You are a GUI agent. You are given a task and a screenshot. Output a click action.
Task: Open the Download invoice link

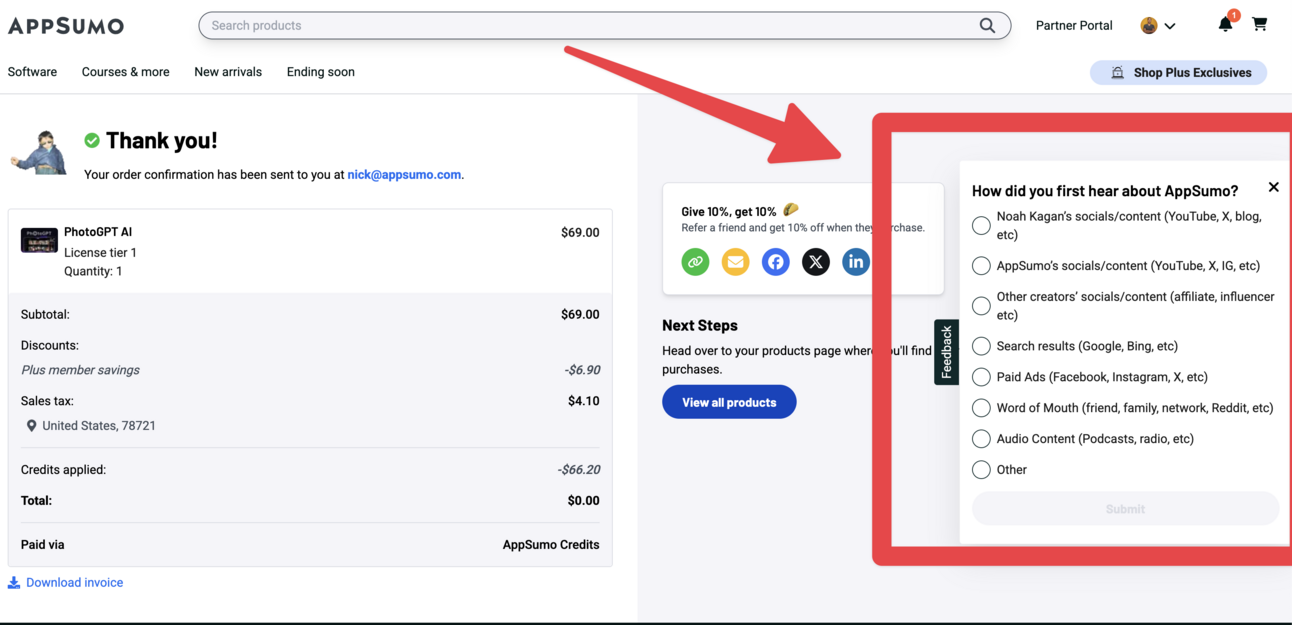click(74, 583)
